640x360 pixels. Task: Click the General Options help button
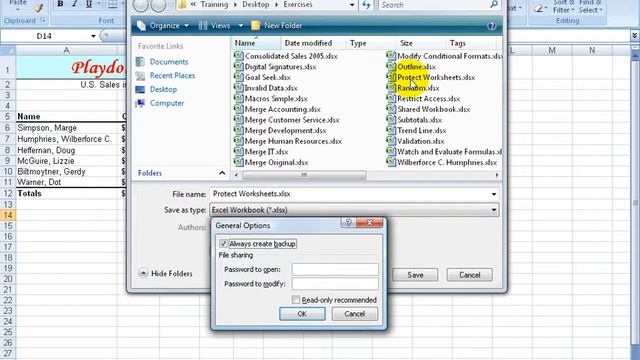(x=348, y=222)
